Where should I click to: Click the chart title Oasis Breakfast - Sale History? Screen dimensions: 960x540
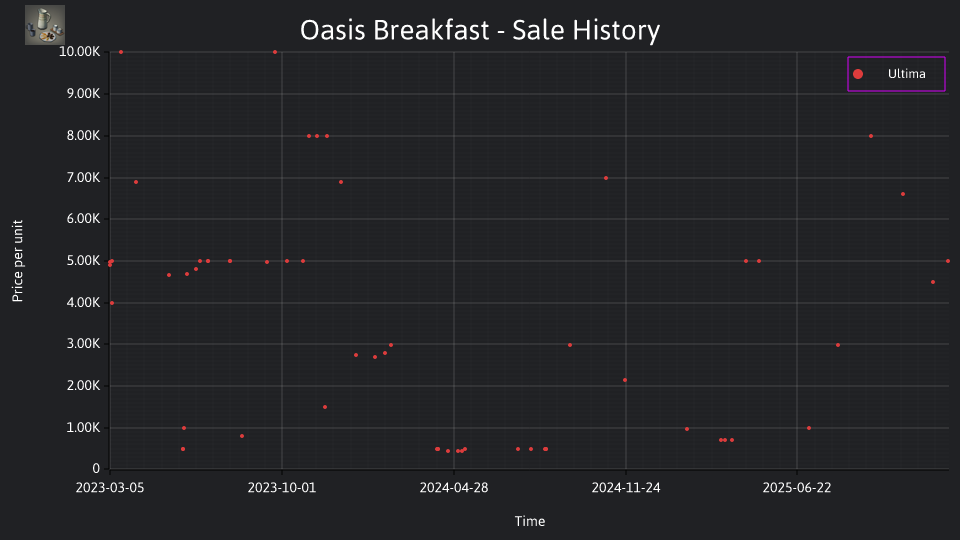point(480,30)
